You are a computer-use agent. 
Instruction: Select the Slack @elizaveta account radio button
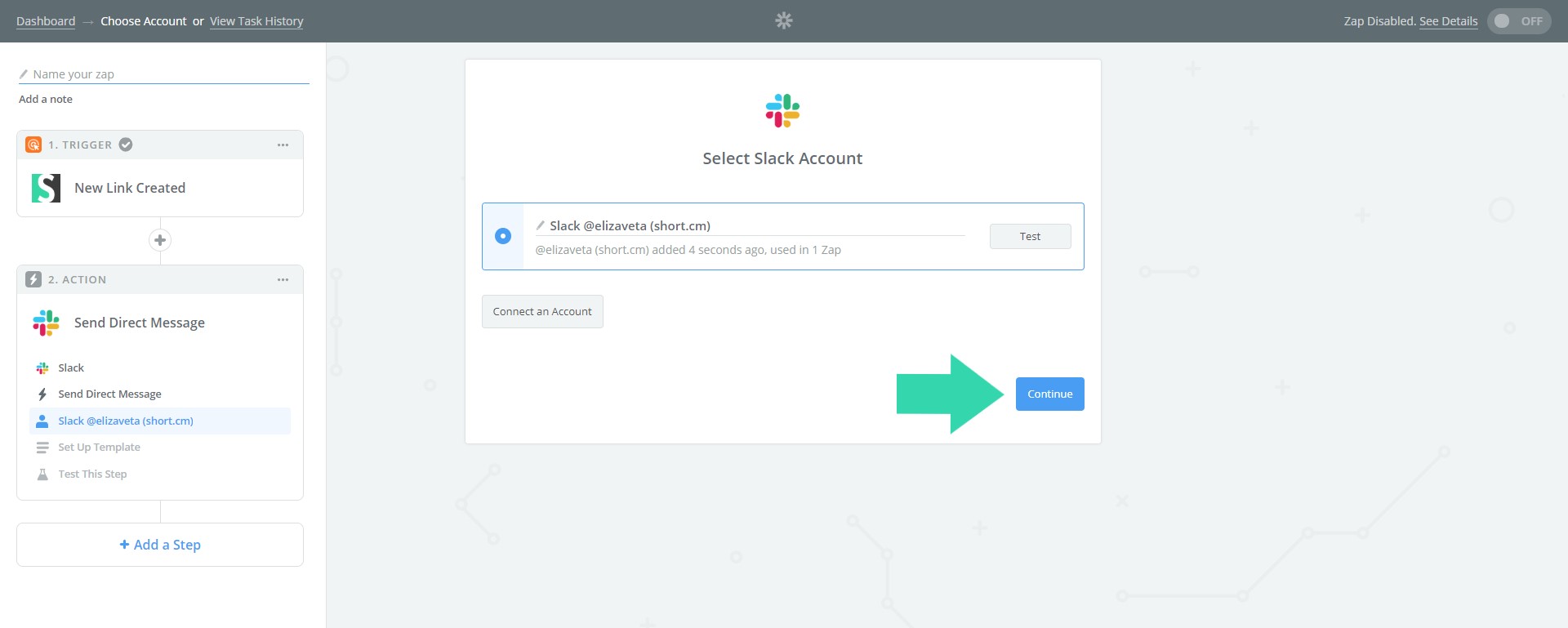503,236
